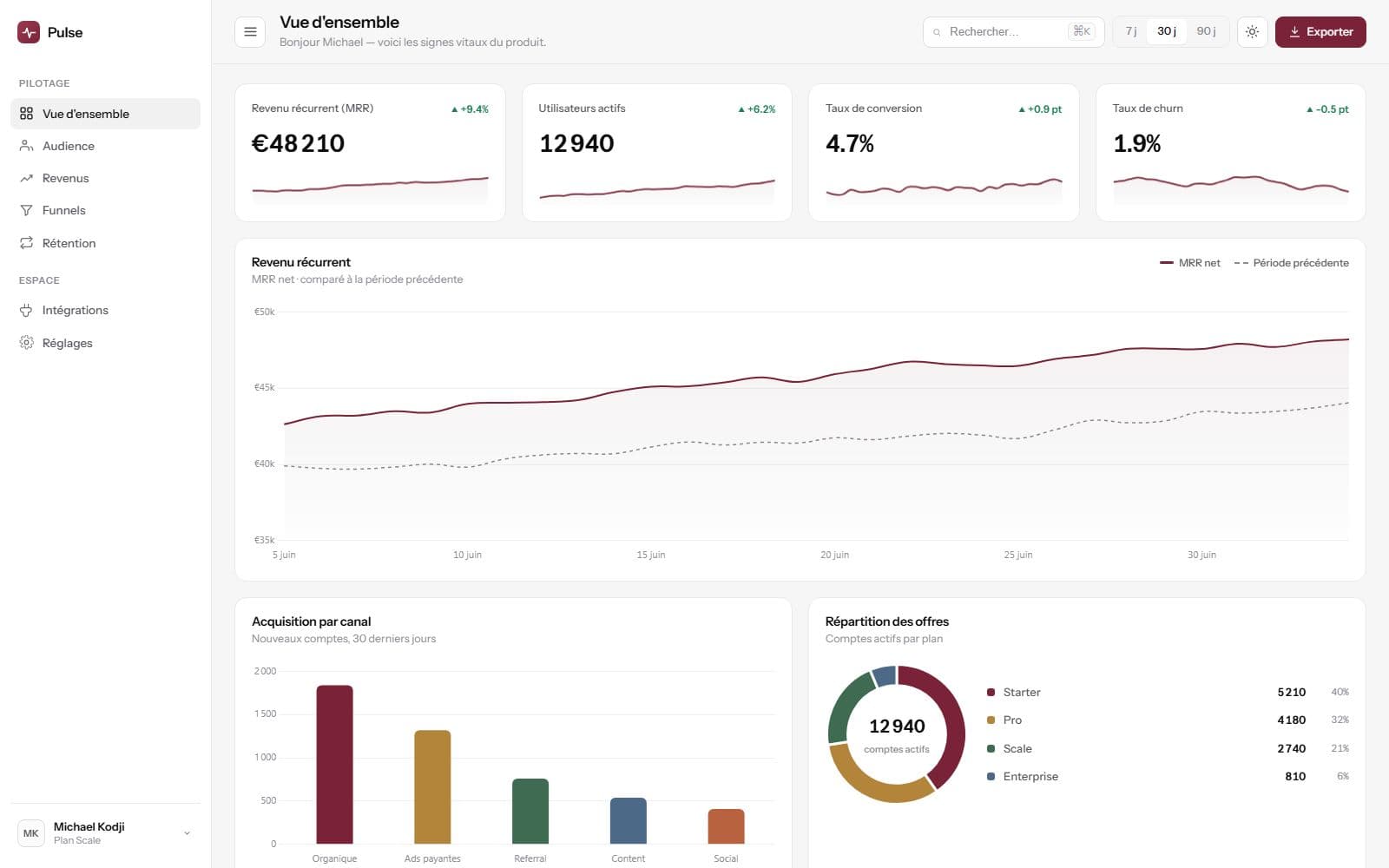This screenshot has height=868, width=1389.
Task: Click the Pulse logo icon
Action: click(29, 32)
